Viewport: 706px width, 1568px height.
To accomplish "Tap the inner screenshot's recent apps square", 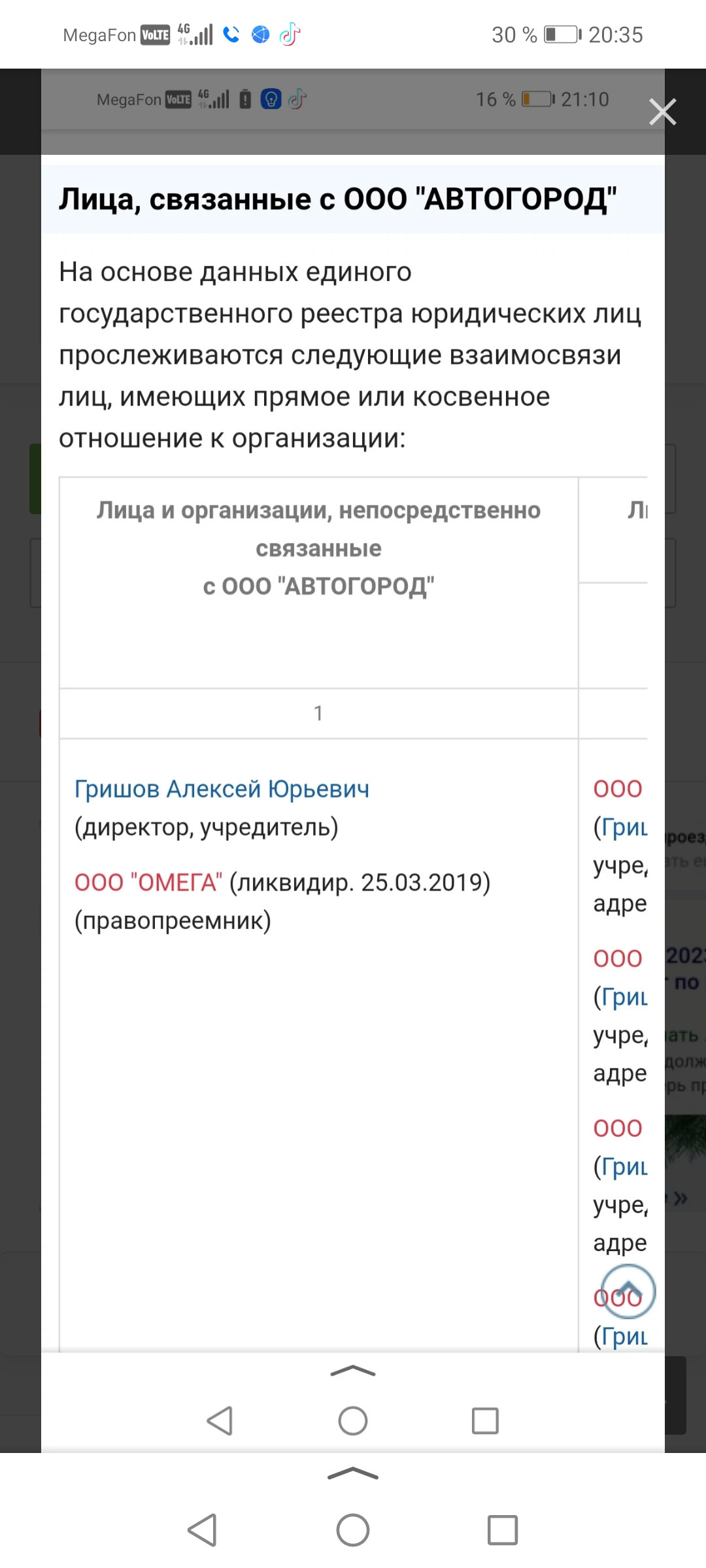I will [x=485, y=1420].
